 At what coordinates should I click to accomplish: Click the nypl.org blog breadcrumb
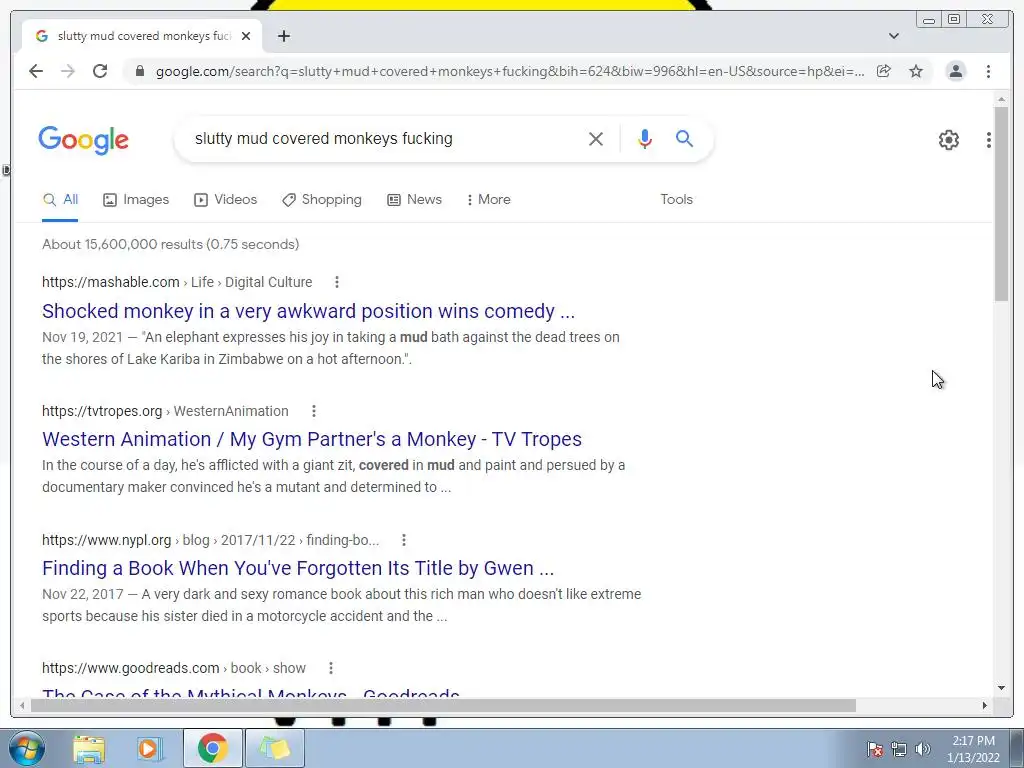tap(210, 540)
